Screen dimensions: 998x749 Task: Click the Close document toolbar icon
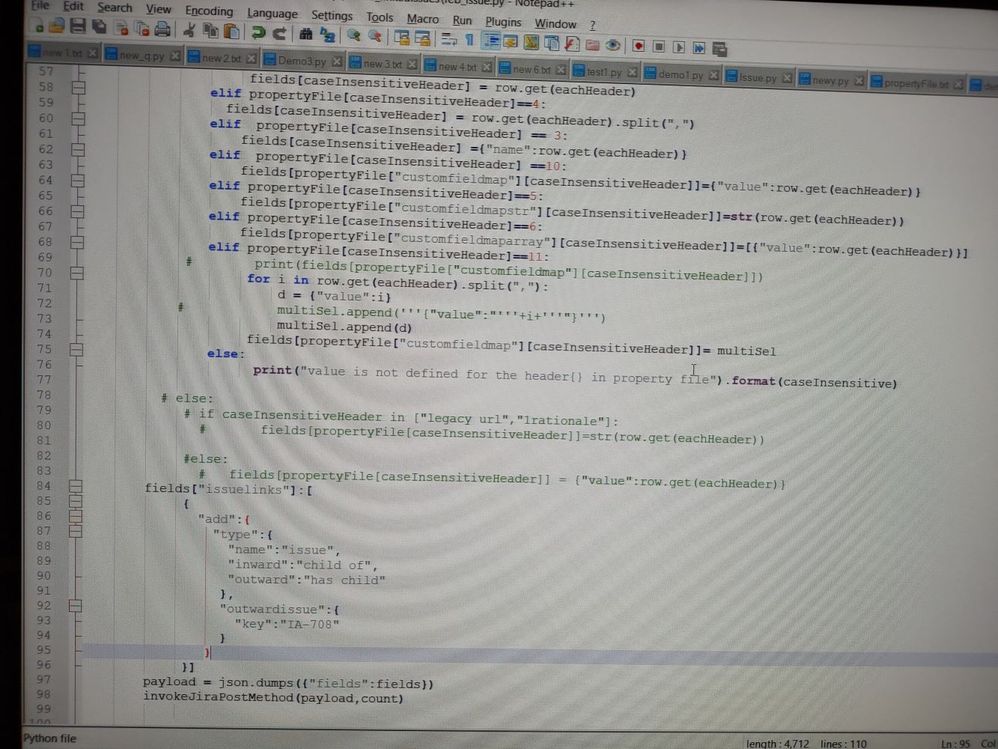121,28
